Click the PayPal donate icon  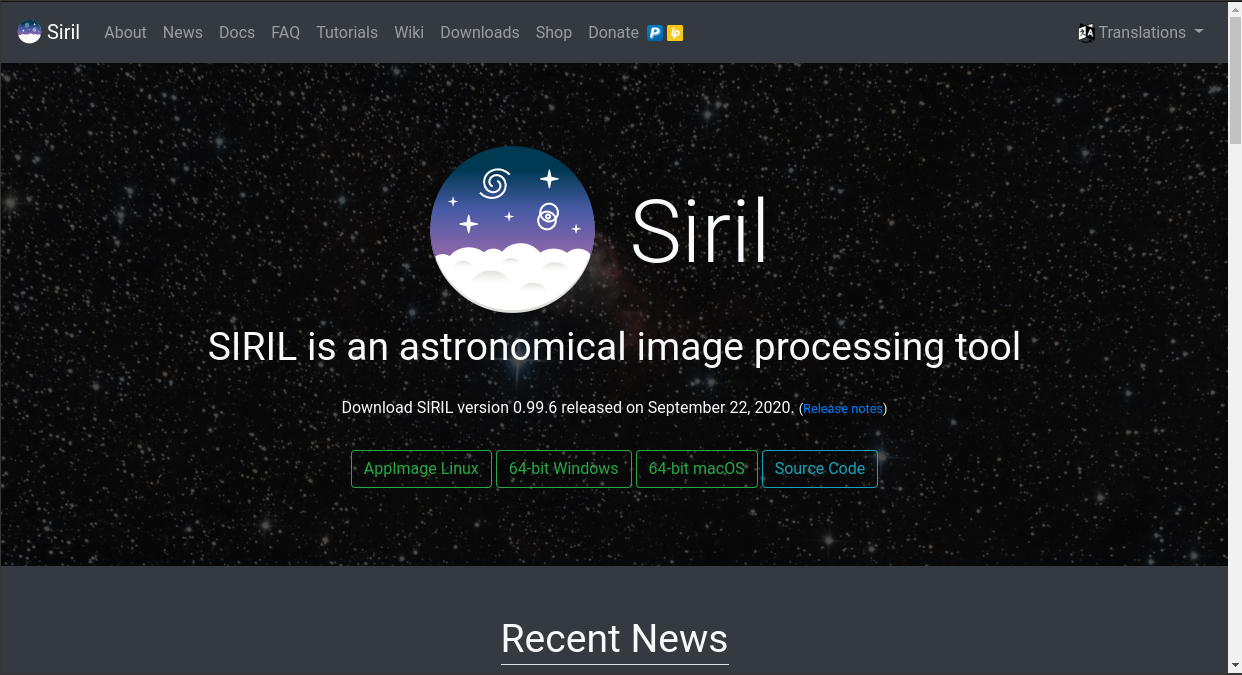coord(655,33)
